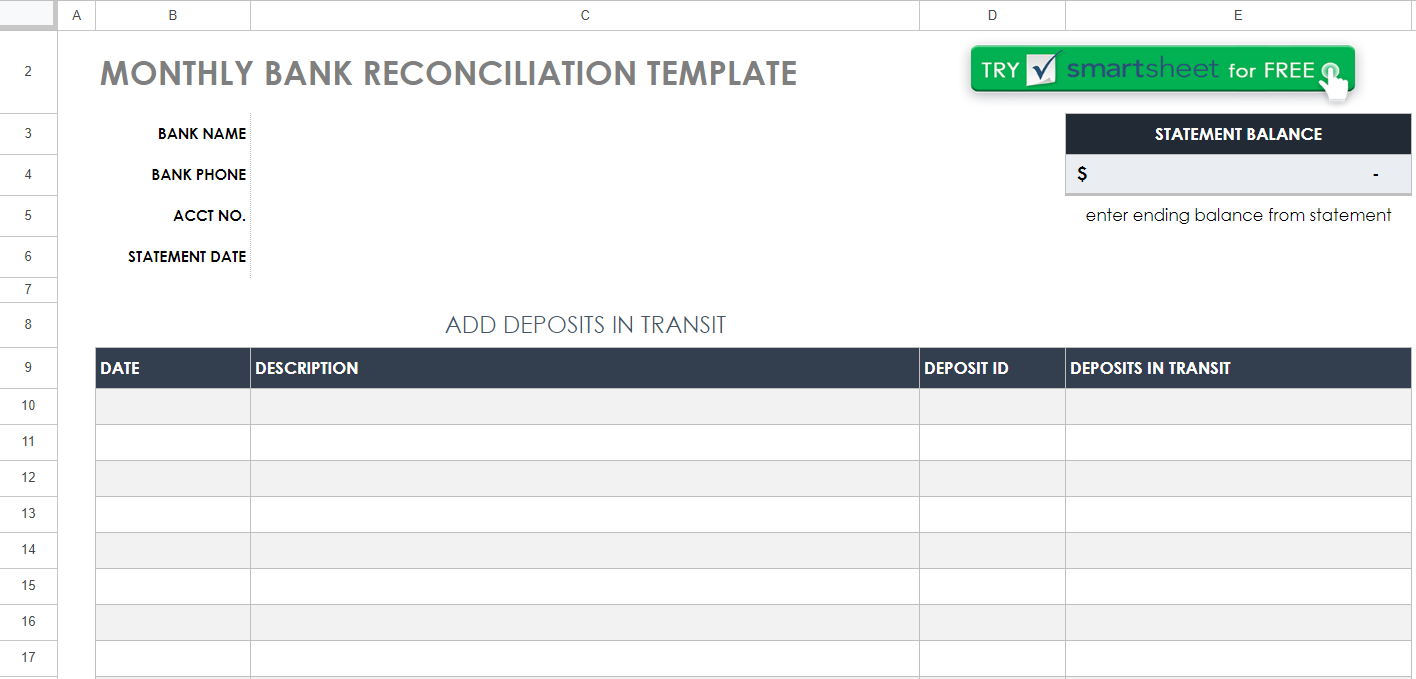Click the empty cell beside ACCT NO.

tap(585, 216)
